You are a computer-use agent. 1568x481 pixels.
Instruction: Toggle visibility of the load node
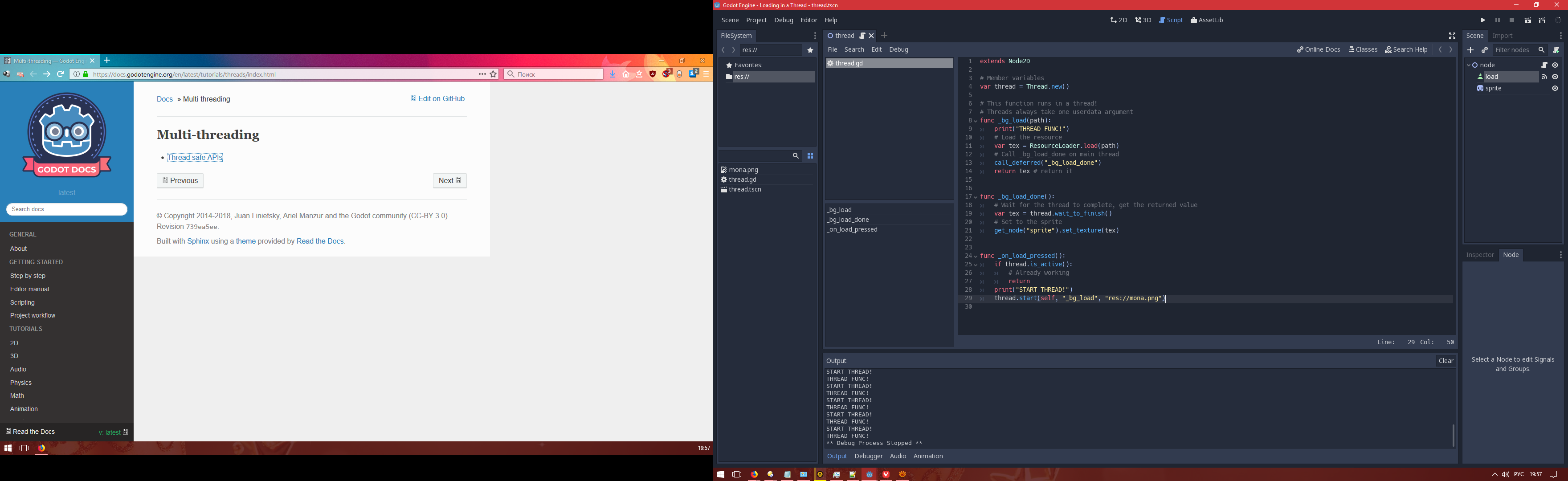point(1555,77)
